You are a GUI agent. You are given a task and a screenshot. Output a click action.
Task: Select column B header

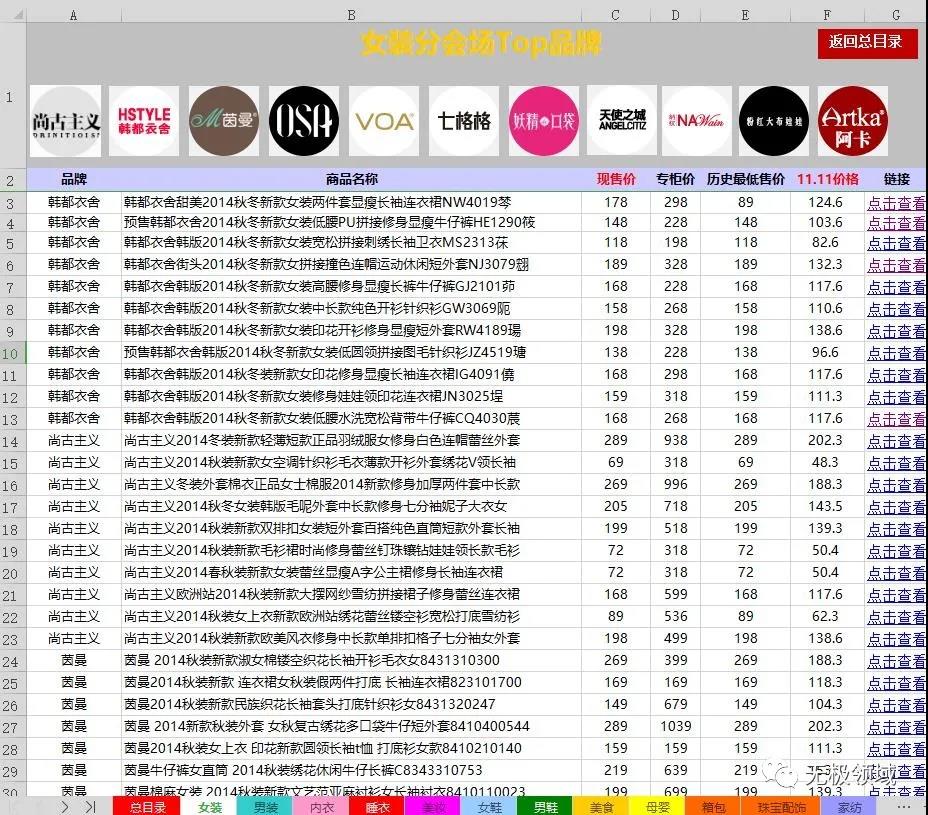click(351, 15)
